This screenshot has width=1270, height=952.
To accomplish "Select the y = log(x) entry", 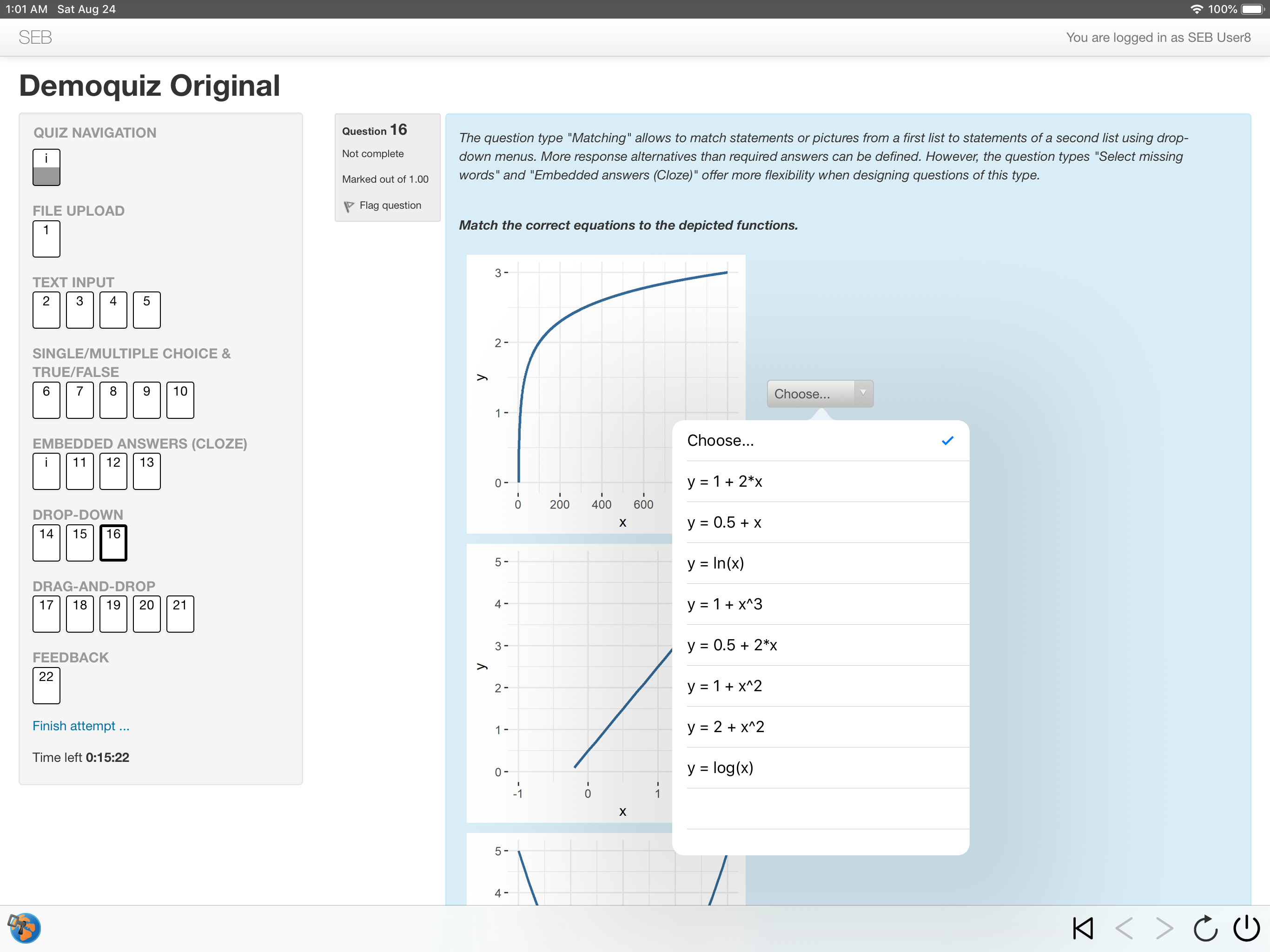I will pos(720,768).
